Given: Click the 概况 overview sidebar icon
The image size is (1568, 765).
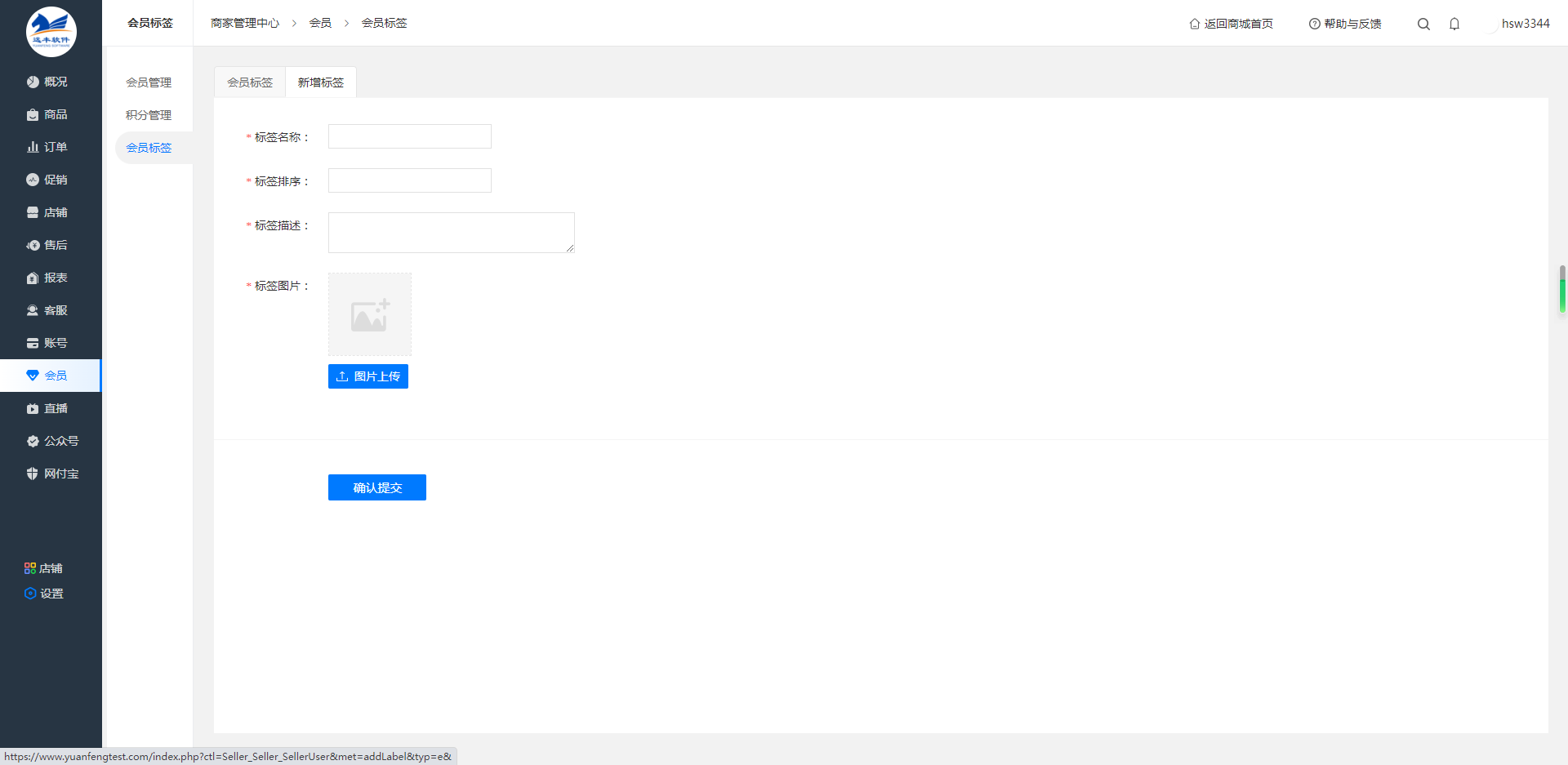Looking at the screenshot, I should (33, 82).
